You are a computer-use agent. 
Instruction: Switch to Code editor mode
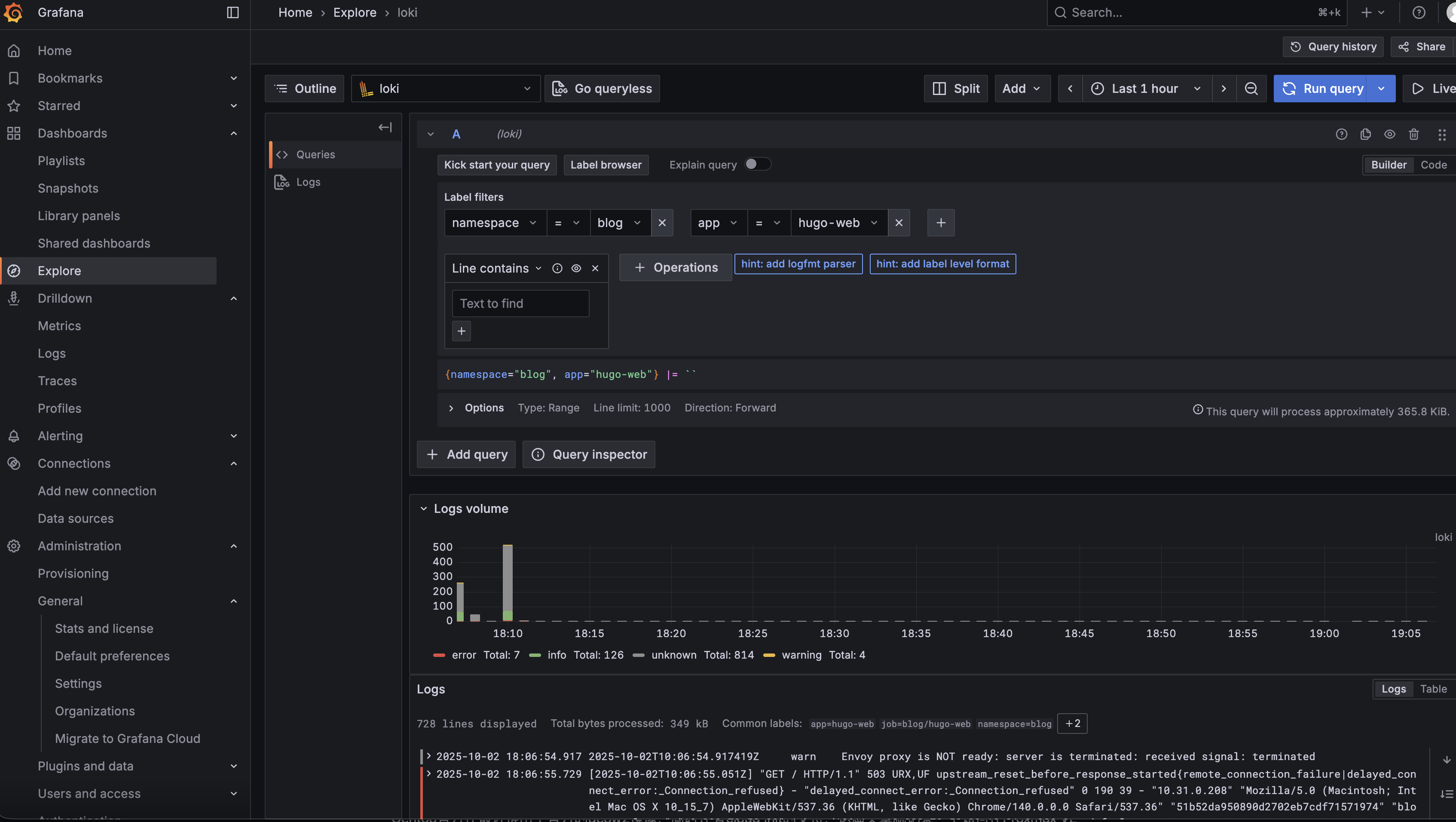click(x=1433, y=165)
